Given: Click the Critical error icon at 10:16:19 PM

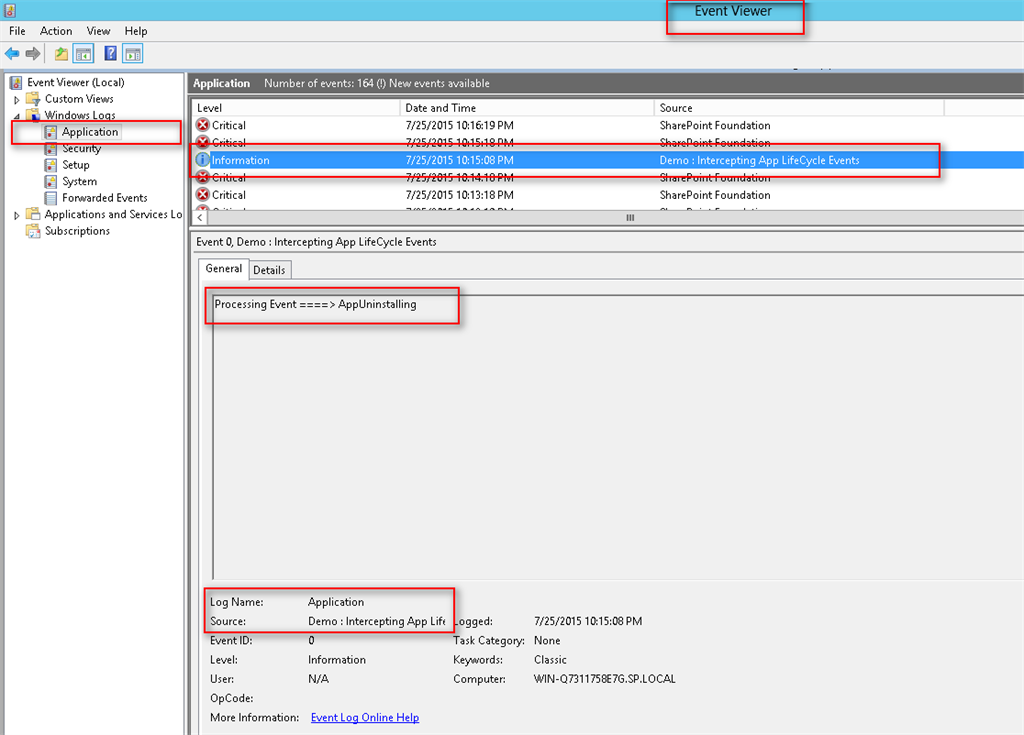Looking at the screenshot, I should coord(203,125).
